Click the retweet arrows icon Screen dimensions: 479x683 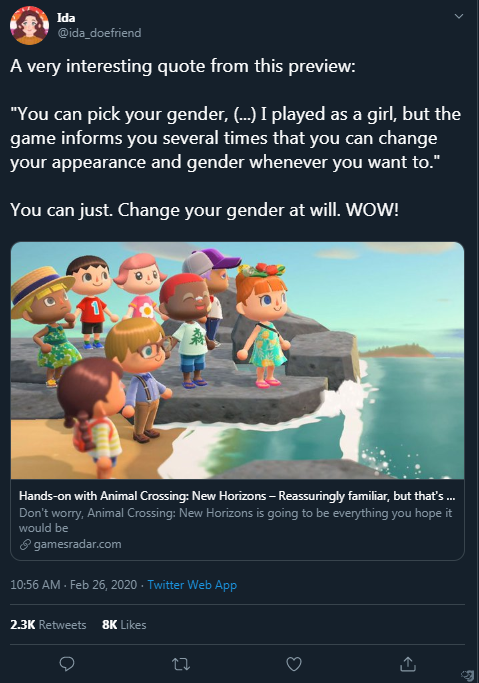181,664
